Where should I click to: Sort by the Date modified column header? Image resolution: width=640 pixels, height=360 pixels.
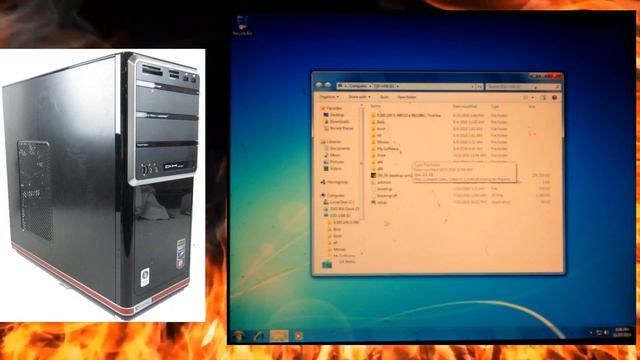464,106
